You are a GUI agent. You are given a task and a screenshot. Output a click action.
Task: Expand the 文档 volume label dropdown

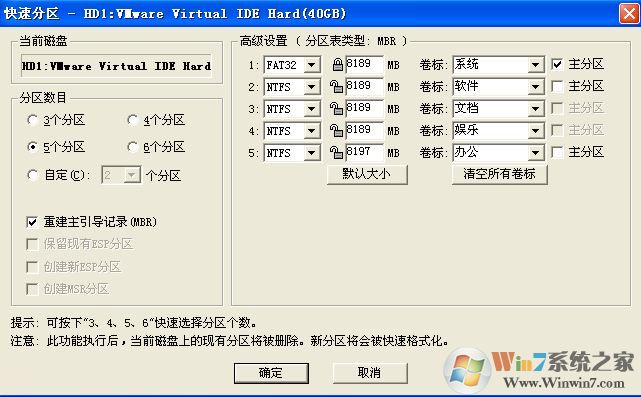[535, 109]
